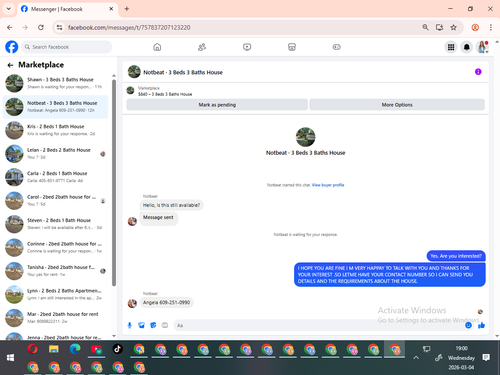Choose a GIF icon in composer
Image resolution: width=500 pixels, height=375 pixels.
click(x=165, y=325)
